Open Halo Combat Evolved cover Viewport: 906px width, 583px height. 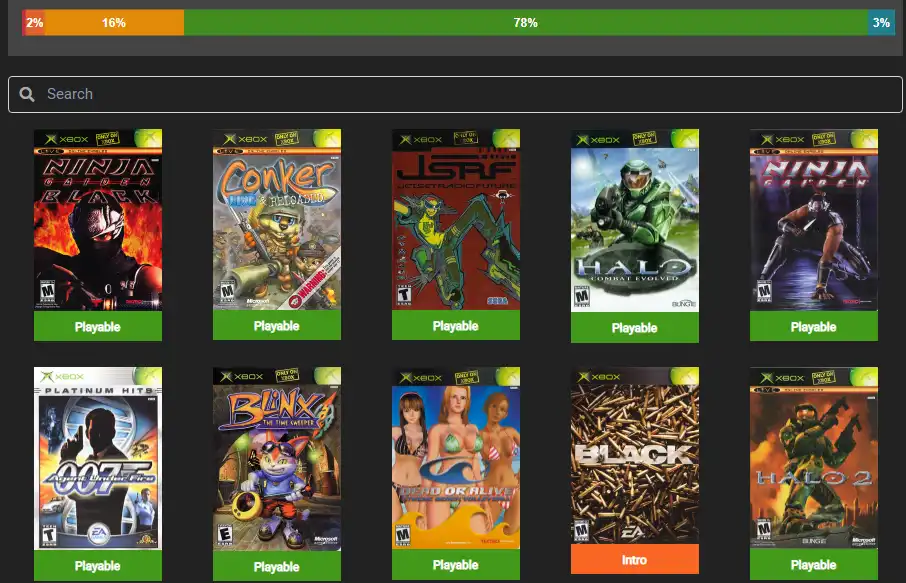pos(634,221)
